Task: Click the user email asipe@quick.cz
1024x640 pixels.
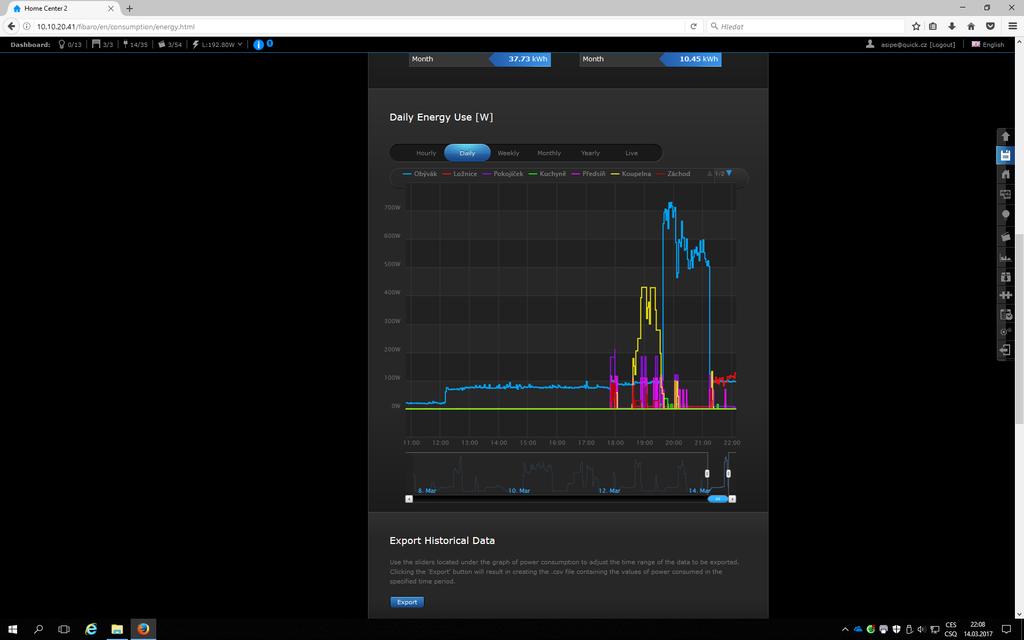Action: [904, 44]
